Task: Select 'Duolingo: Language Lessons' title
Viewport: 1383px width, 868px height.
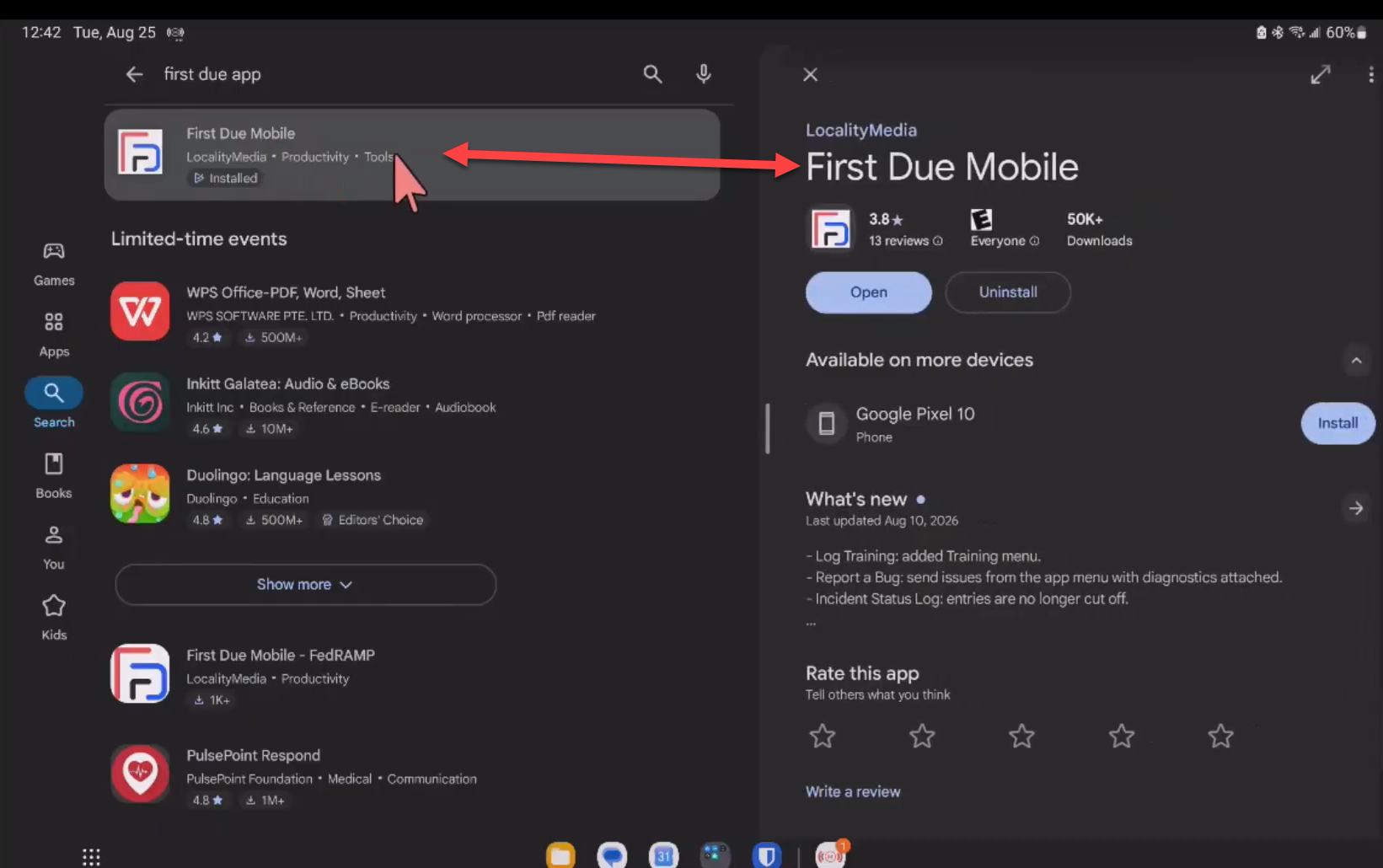Action: tap(284, 475)
